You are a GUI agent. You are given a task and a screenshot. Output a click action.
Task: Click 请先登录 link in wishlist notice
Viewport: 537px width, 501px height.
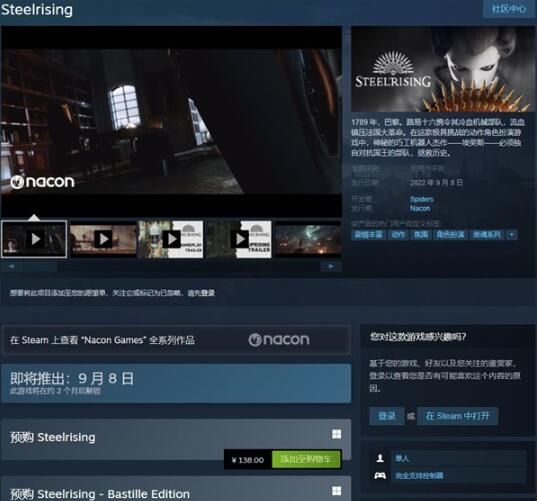coord(201,293)
